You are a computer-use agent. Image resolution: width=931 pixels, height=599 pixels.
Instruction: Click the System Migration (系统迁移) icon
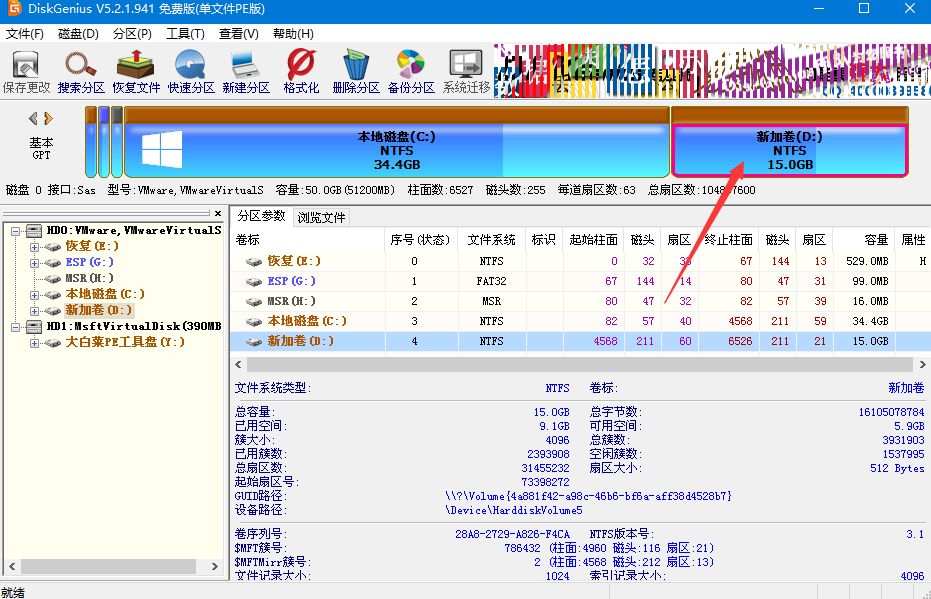(x=466, y=70)
